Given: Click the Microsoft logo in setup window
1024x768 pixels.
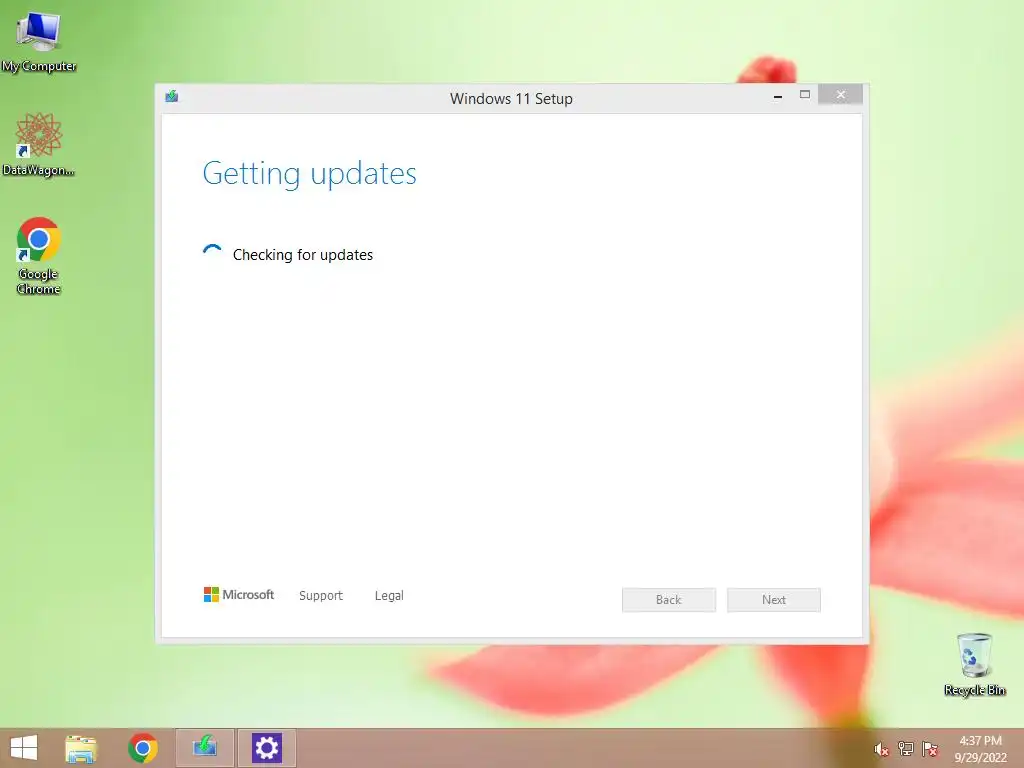Looking at the screenshot, I should coord(239,595).
